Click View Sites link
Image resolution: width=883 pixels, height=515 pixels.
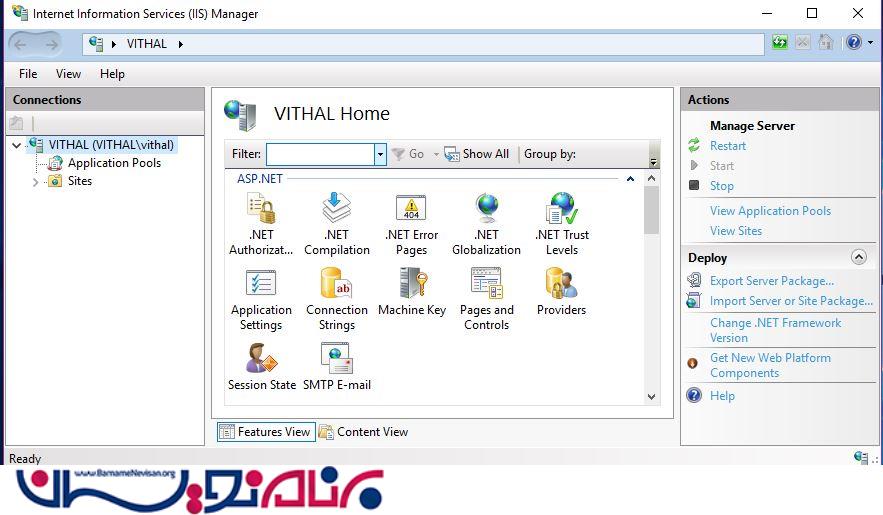[735, 231]
